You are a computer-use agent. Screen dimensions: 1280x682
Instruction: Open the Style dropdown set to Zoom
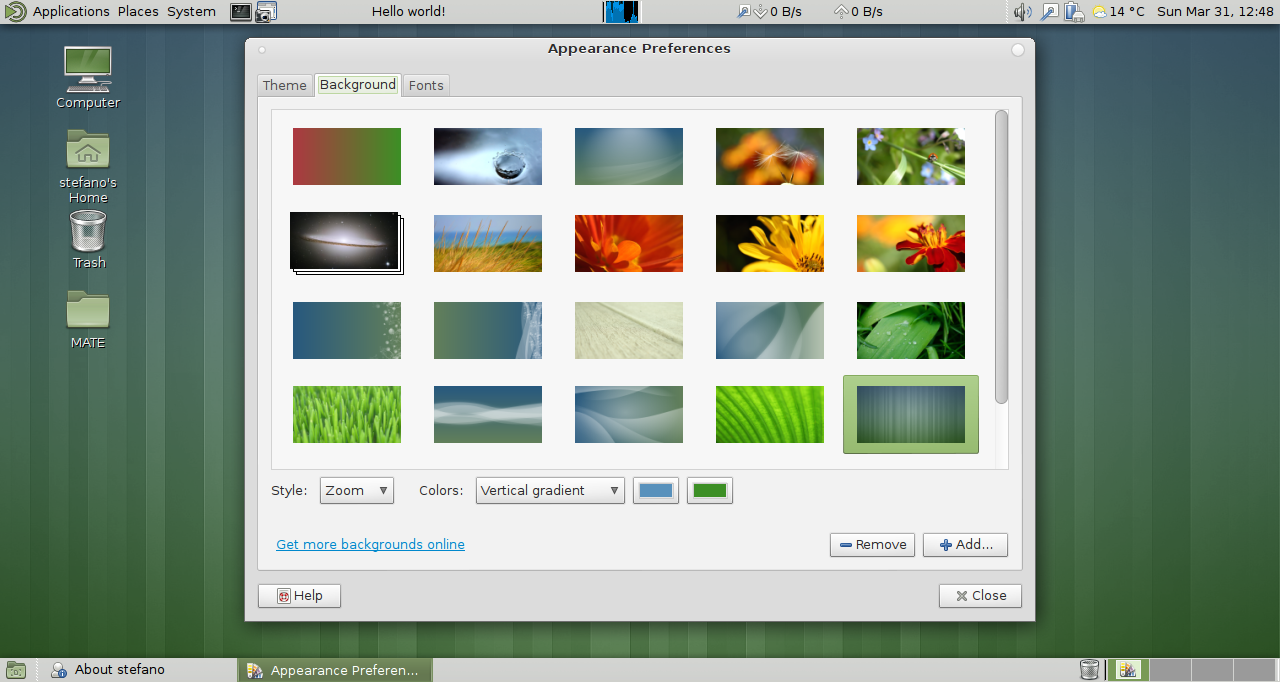point(357,491)
